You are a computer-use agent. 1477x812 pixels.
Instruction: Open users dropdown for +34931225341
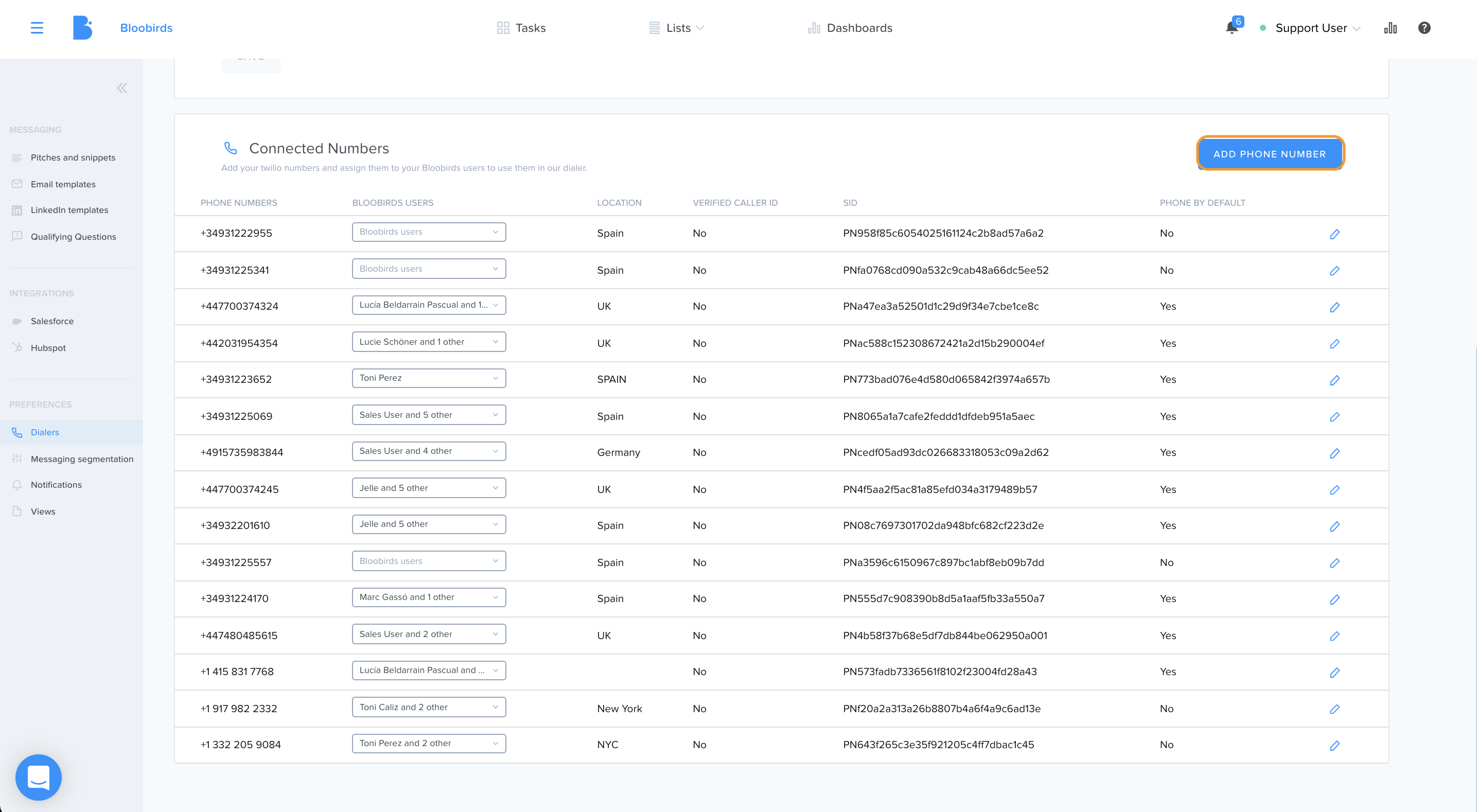[x=429, y=269]
